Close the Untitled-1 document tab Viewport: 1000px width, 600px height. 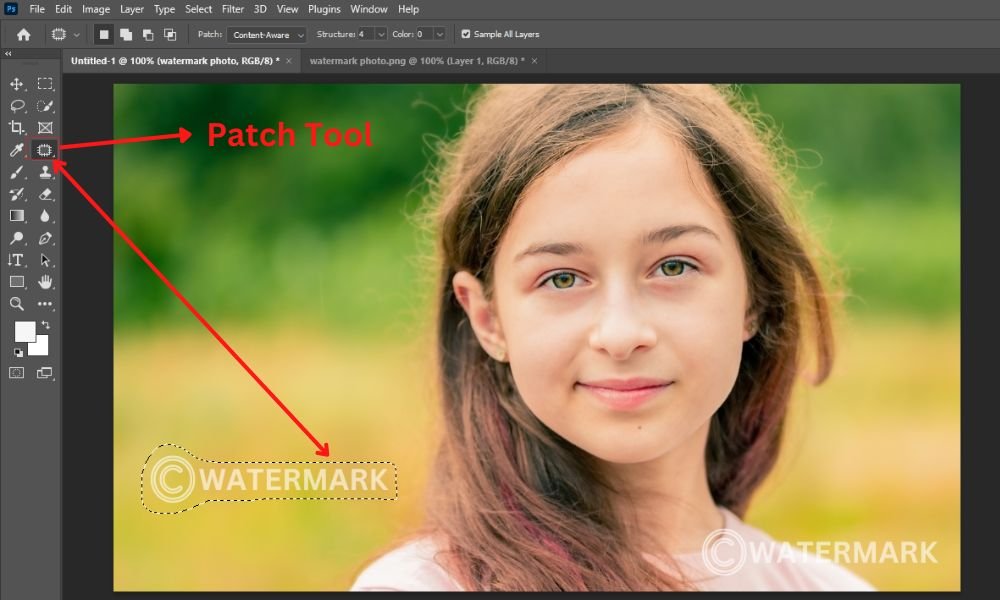289,61
